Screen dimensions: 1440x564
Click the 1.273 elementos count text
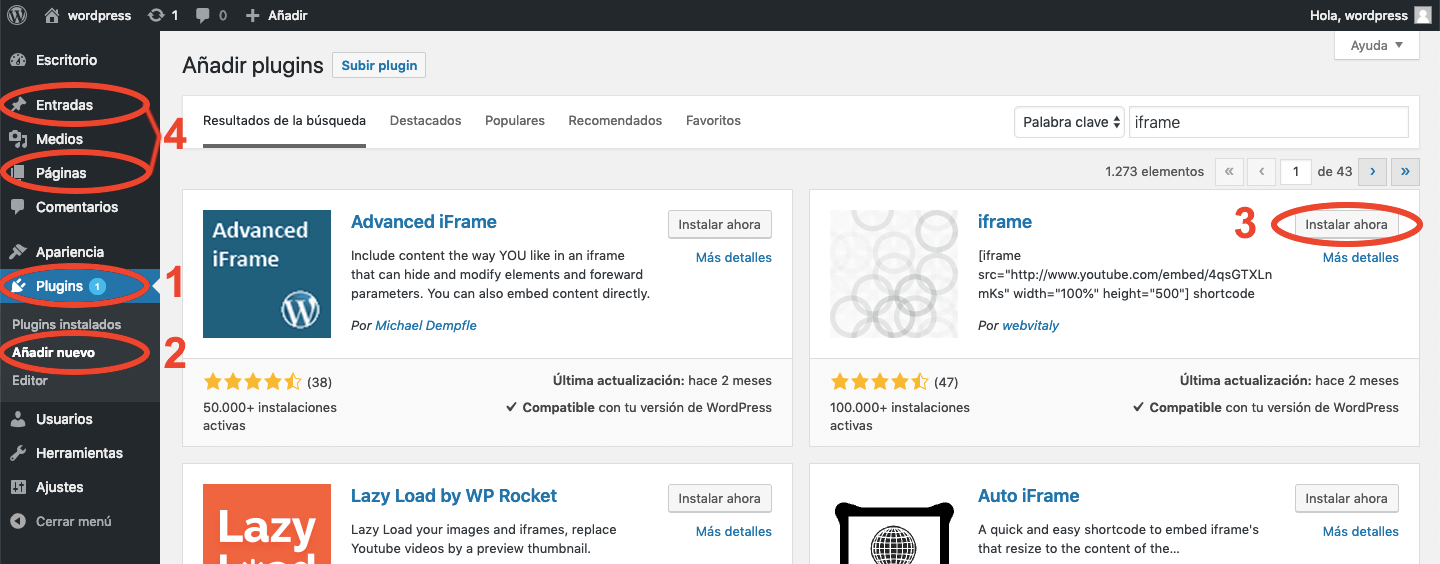click(1155, 172)
